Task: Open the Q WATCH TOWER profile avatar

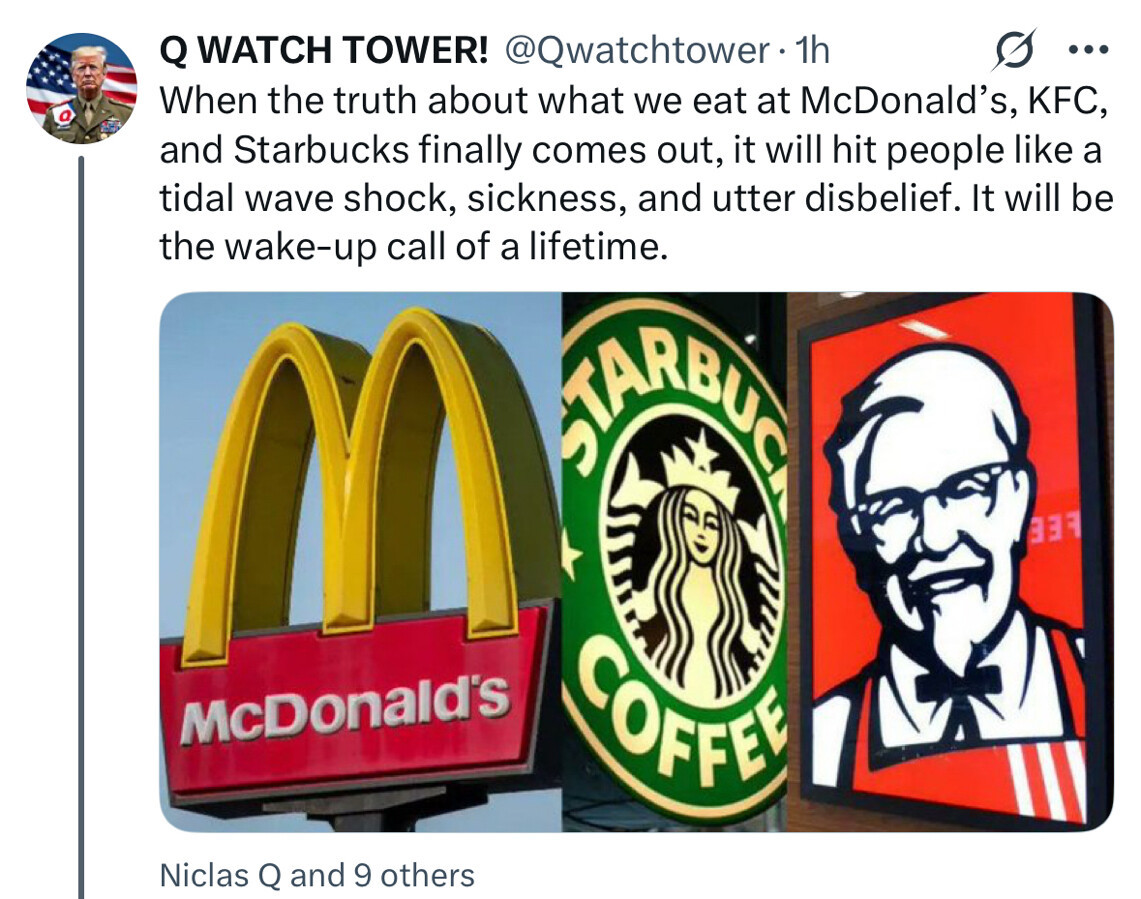Action: (x=82, y=87)
